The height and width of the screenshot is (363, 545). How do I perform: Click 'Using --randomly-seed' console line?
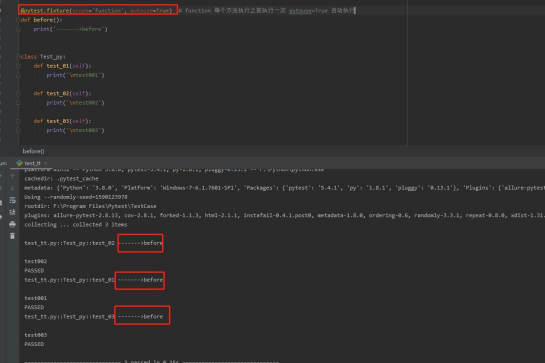pyautogui.click(x=76, y=197)
